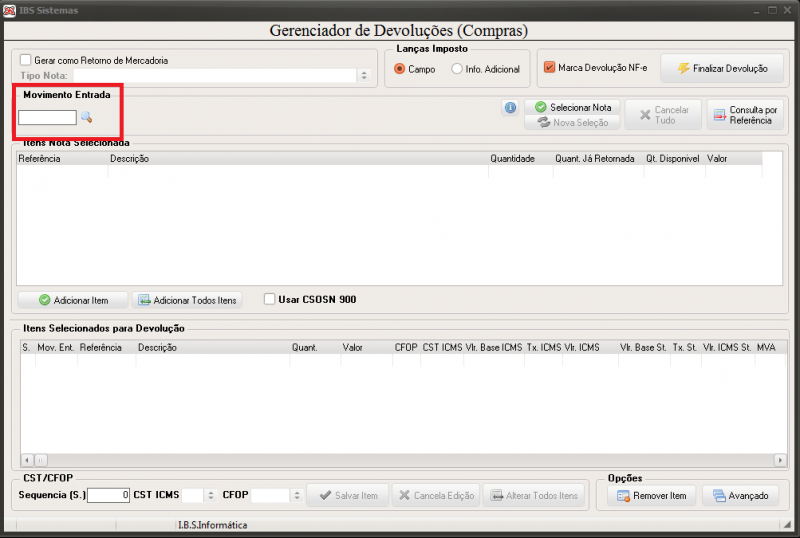The height and width of the screenshot is (538, 800).
Task: Click the Sequencia (S.) input field
Action: click(x=108, y=495)
